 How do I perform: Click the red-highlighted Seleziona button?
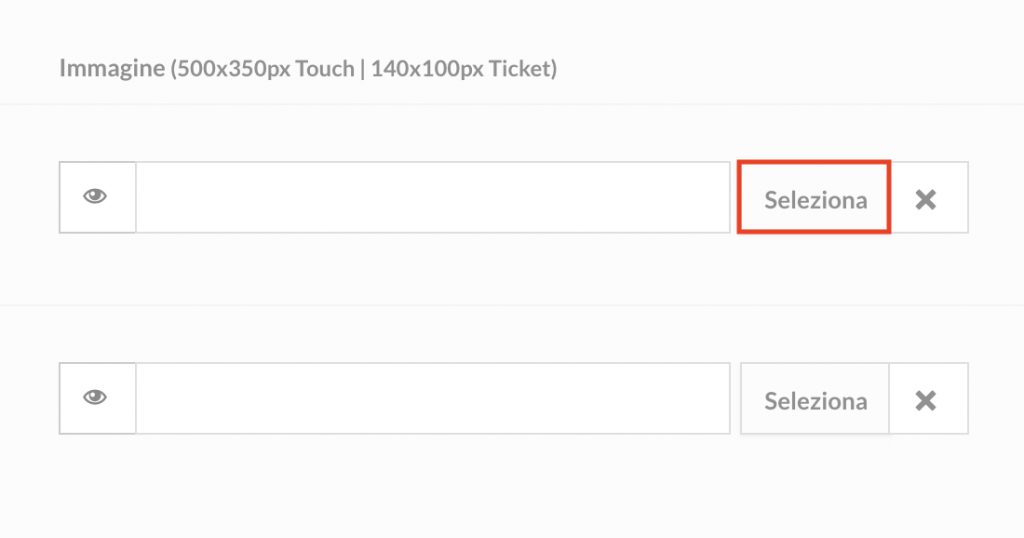[x=814, y=197]
